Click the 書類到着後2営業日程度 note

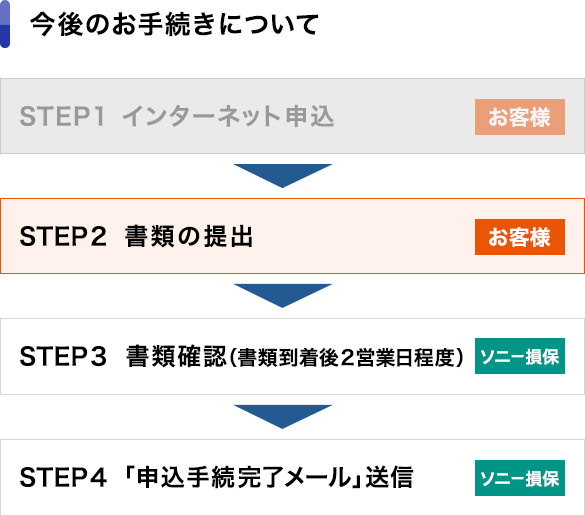(x=345, y=357)
